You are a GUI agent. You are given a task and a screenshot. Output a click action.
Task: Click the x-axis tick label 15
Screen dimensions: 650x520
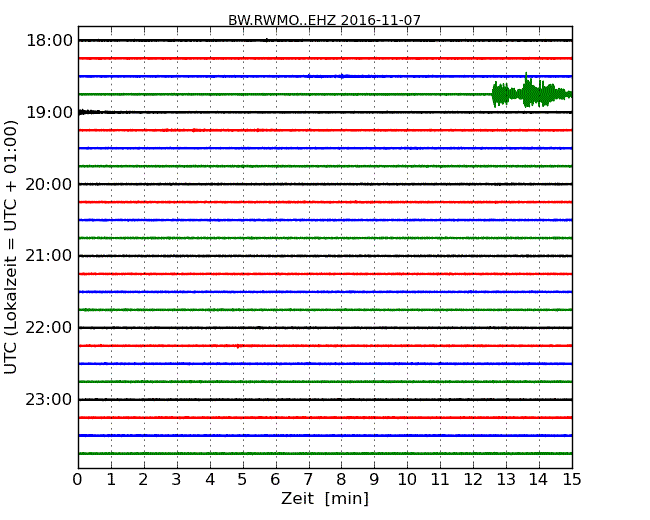click(572, 480)
